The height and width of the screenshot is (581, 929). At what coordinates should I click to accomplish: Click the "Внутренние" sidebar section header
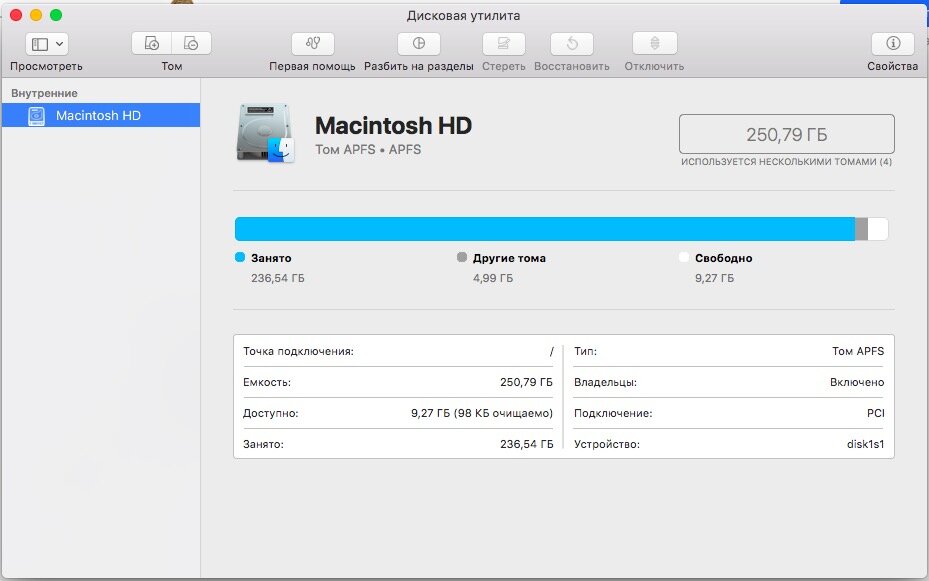click(x=44, y=93)
